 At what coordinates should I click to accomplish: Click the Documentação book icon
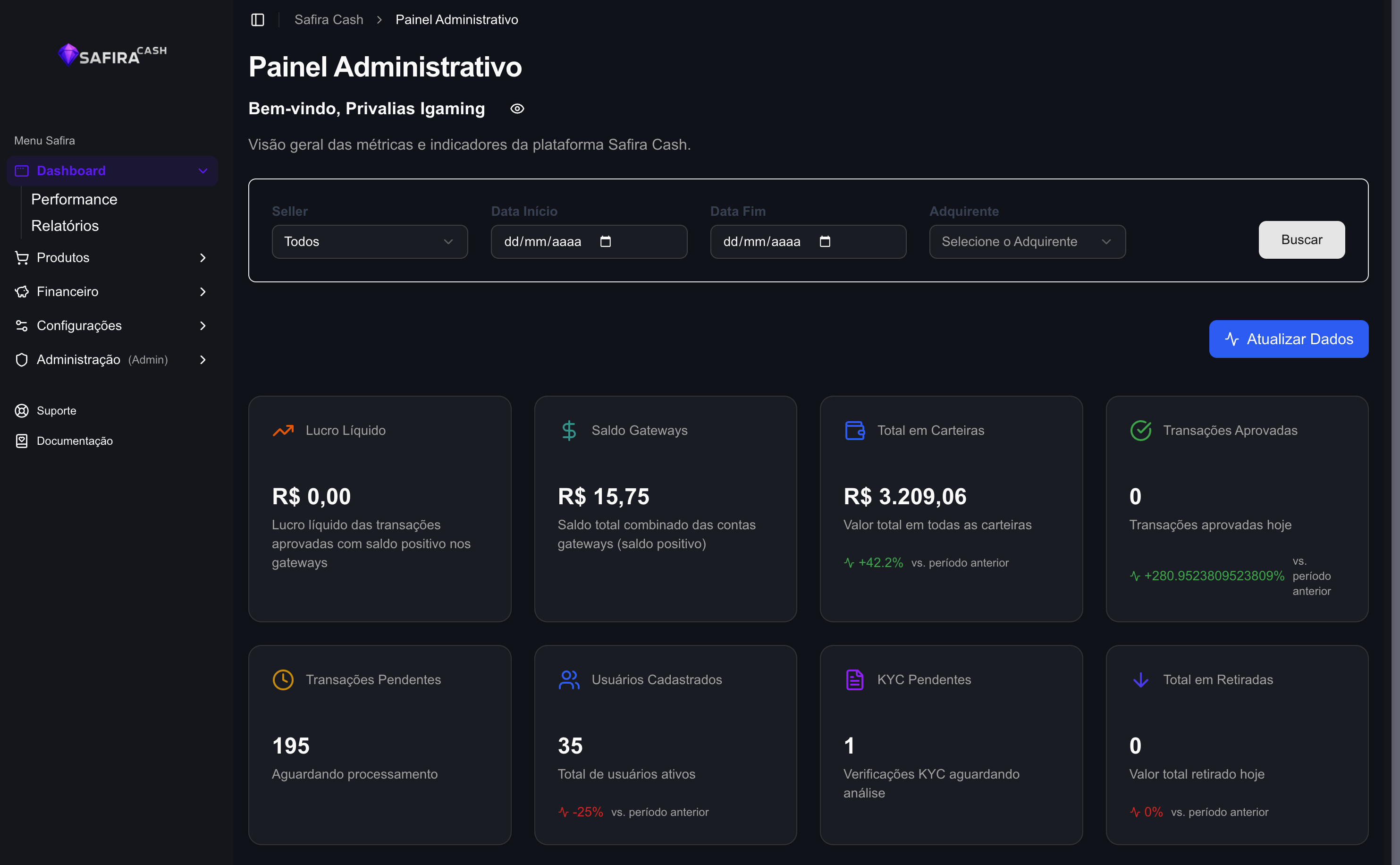tap(22, 441)
